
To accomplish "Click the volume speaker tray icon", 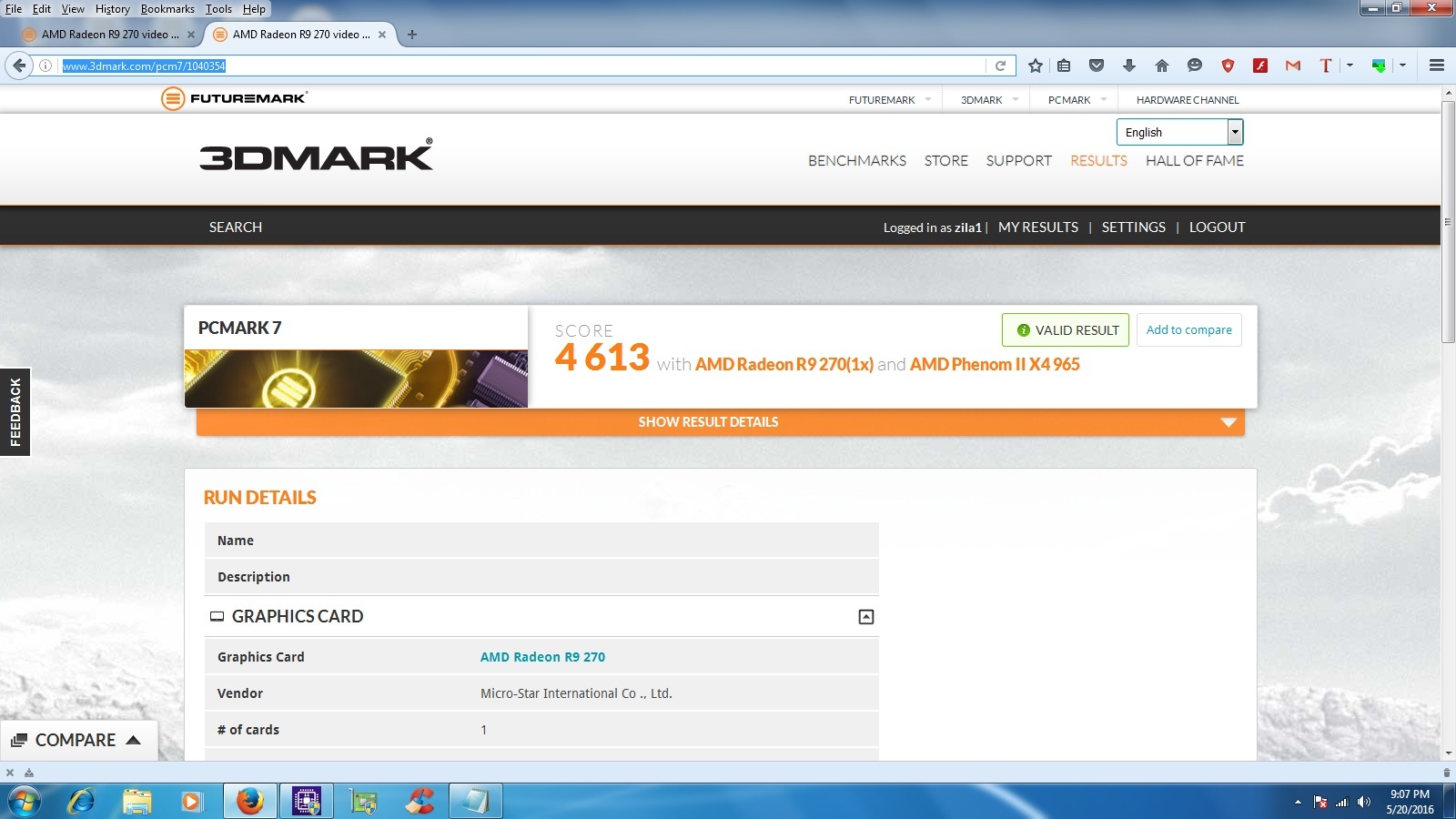I will pos(1363,802).
